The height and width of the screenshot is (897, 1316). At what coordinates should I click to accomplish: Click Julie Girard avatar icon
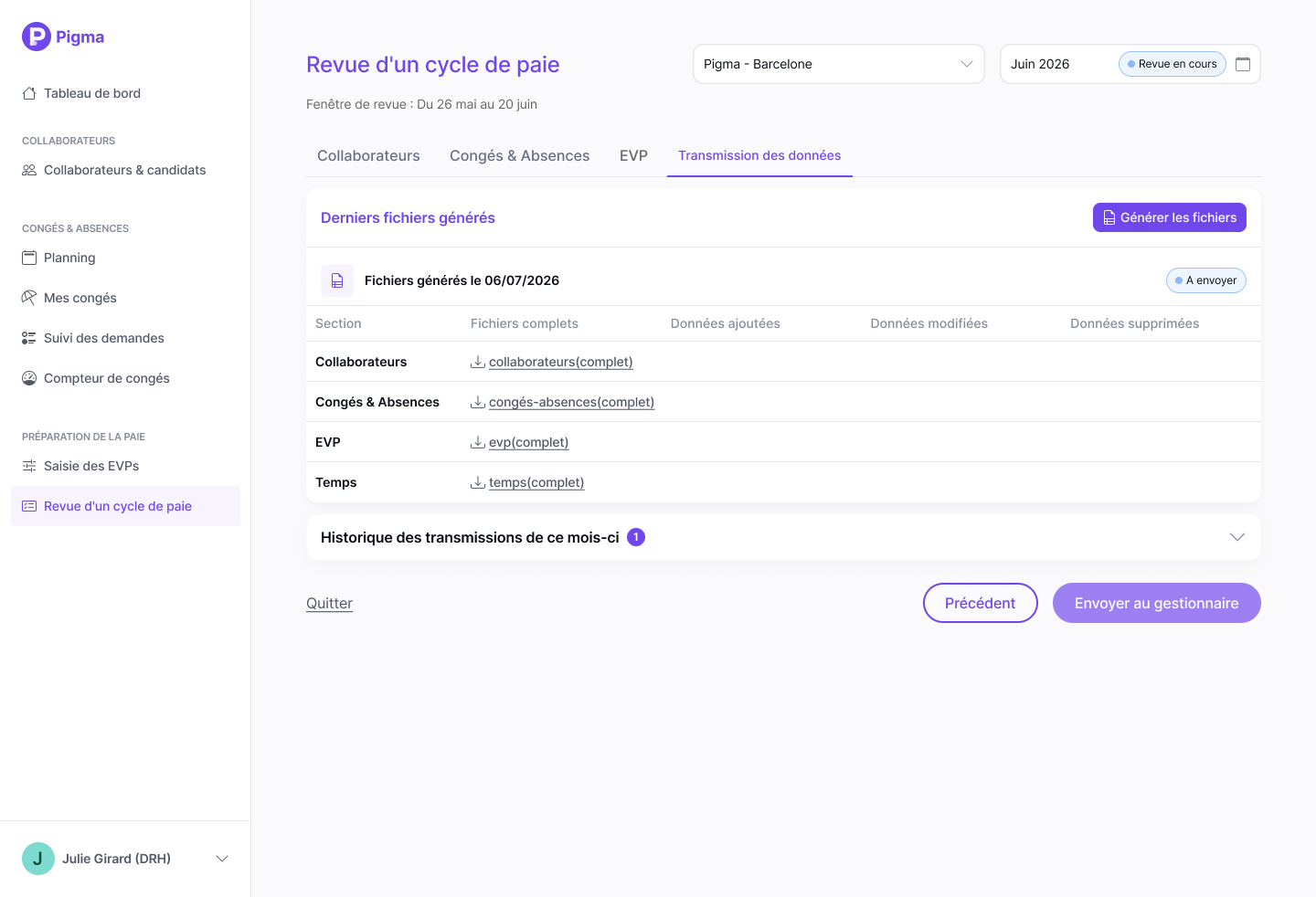click(38, 859)
